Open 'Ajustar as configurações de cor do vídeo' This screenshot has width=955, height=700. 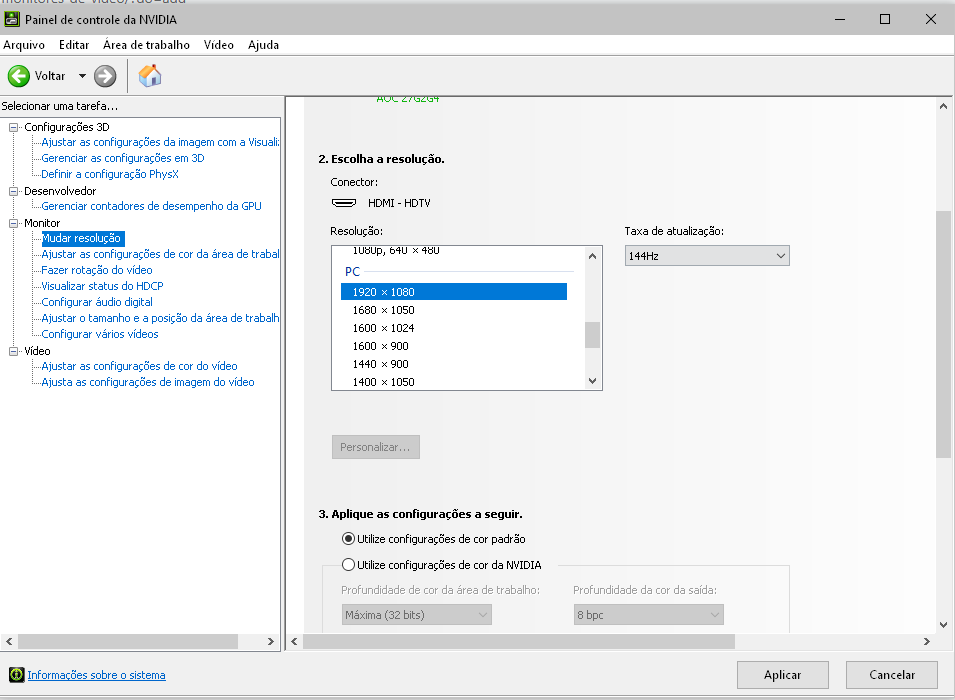pyautogui.click(x=139, y=366)
